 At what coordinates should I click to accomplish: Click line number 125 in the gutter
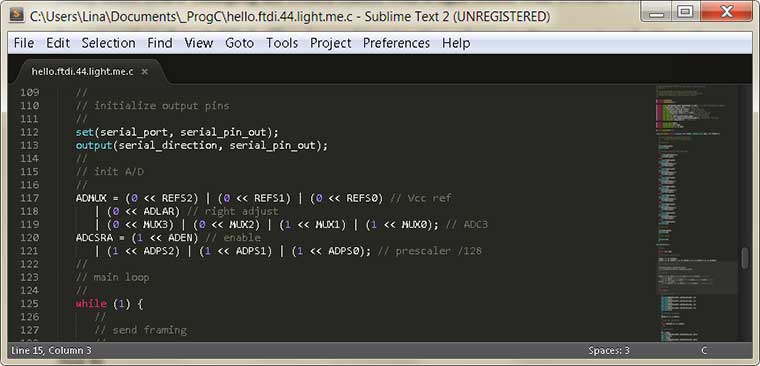[30, 303]
